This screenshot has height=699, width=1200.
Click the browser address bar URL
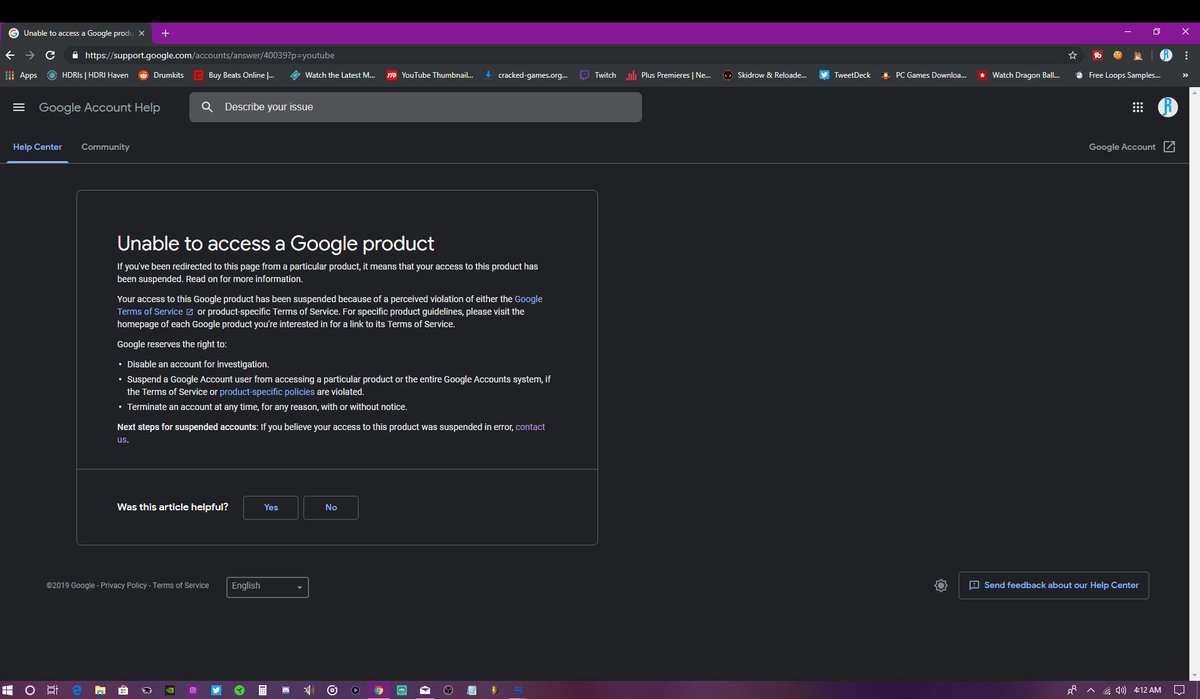[210, 55]
